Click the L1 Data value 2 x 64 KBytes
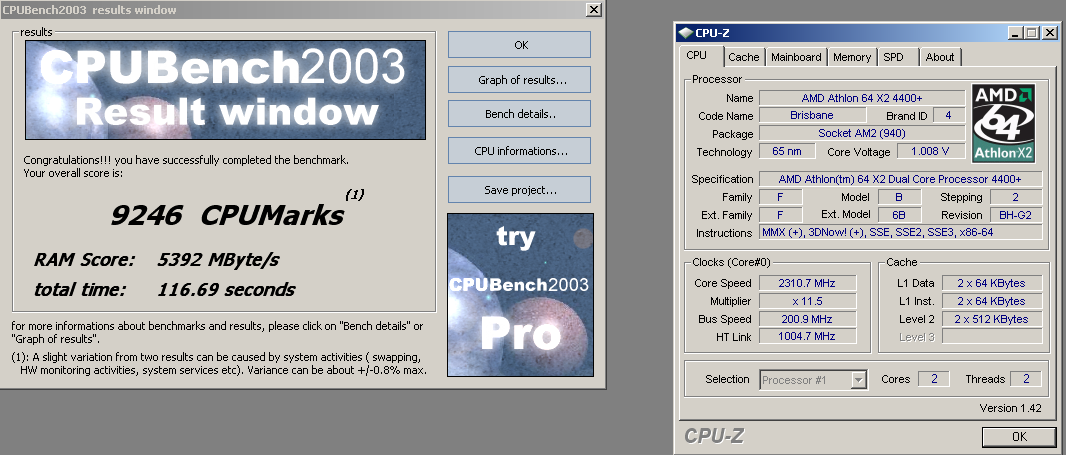Viewport: 1066px width, 455px height. tap(991, 283)
